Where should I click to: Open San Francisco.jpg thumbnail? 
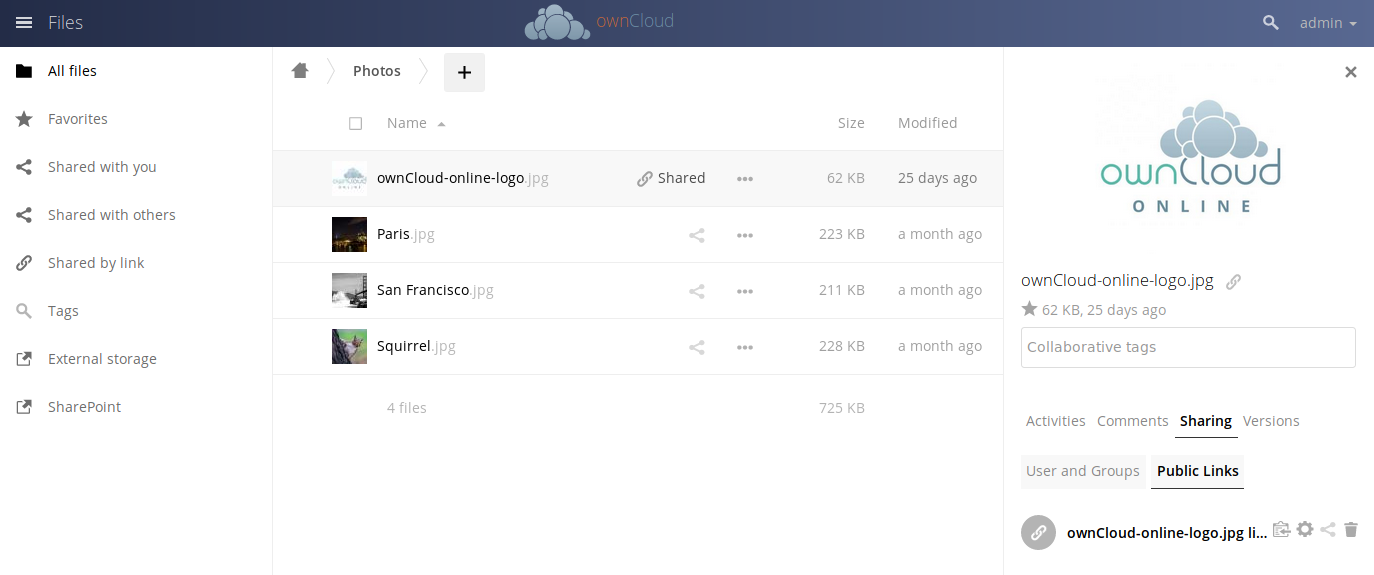349,291
